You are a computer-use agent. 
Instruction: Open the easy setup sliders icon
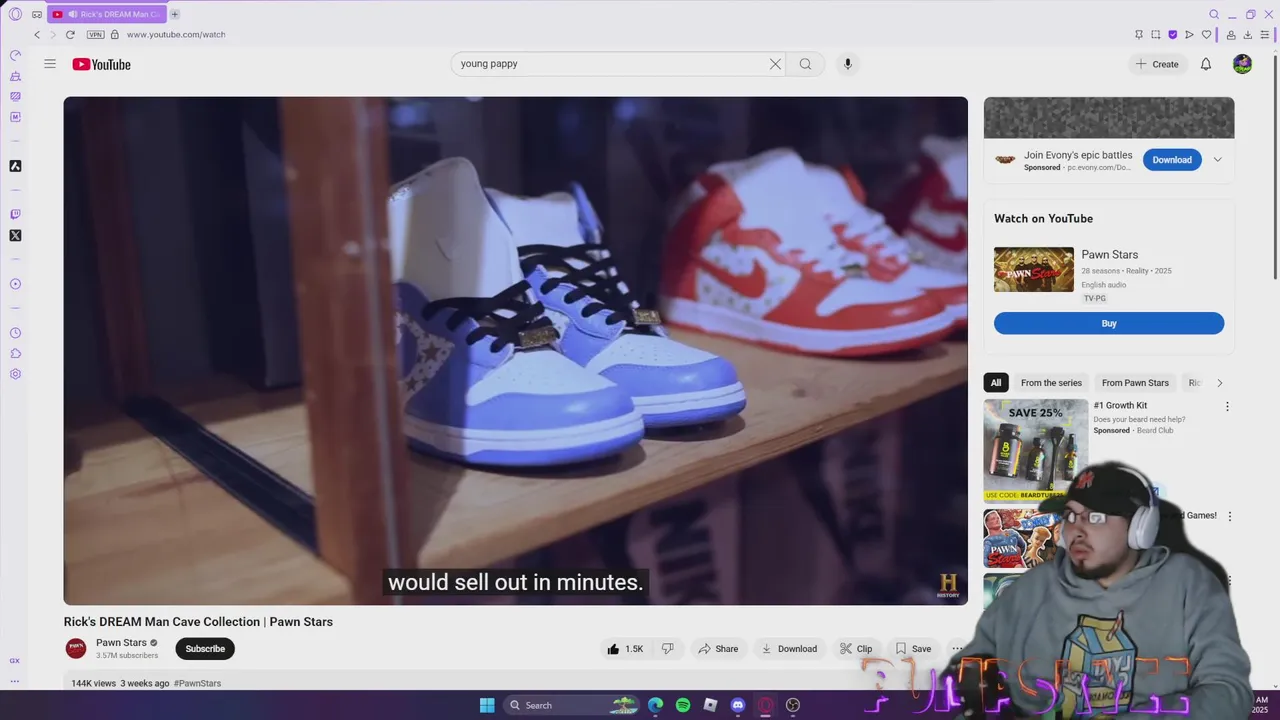[x=1265, y=34]
